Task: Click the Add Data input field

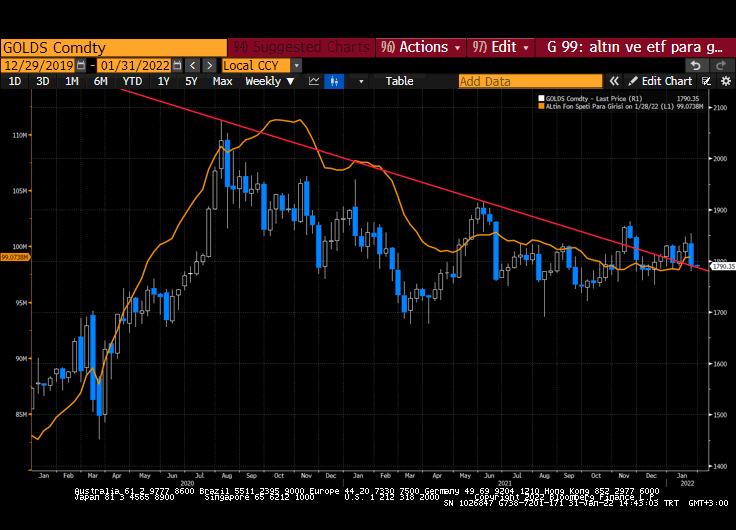Action: pos(530,81)
